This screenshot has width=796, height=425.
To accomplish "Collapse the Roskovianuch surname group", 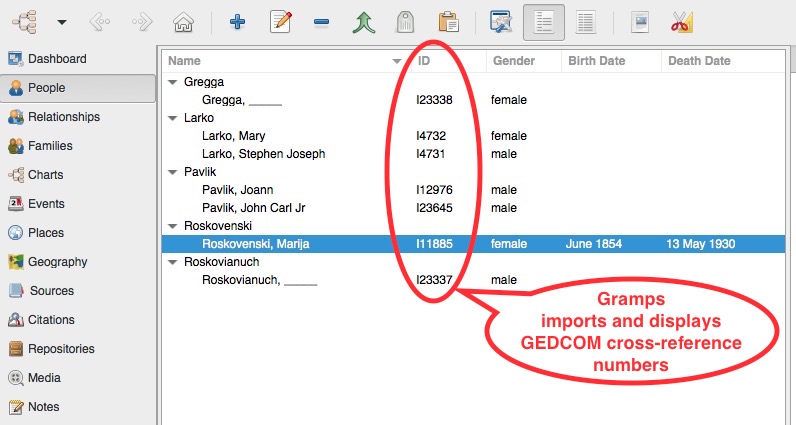I will point(173,262).
